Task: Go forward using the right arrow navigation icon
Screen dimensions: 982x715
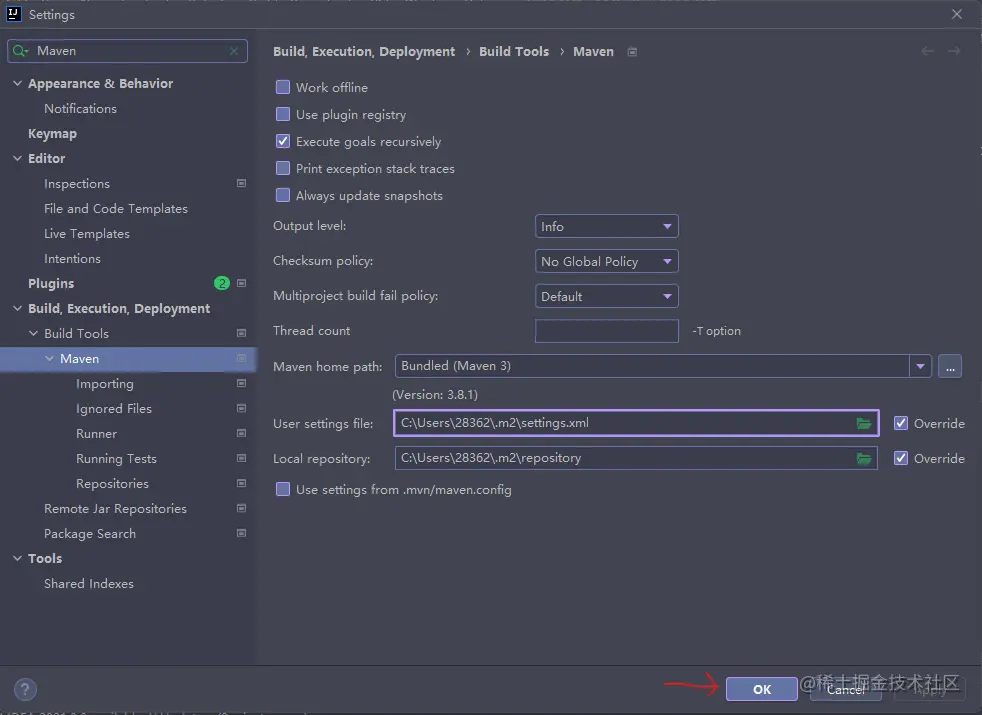Action: point(954,51)
